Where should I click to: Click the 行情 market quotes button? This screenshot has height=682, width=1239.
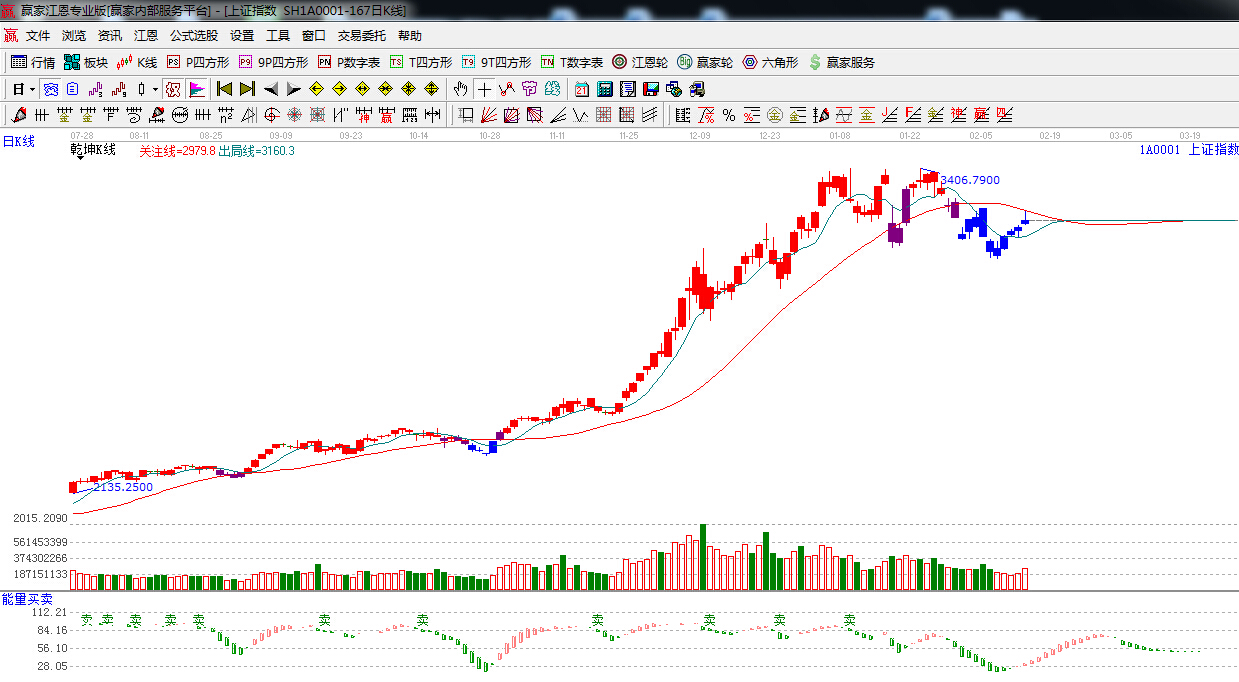33,62
